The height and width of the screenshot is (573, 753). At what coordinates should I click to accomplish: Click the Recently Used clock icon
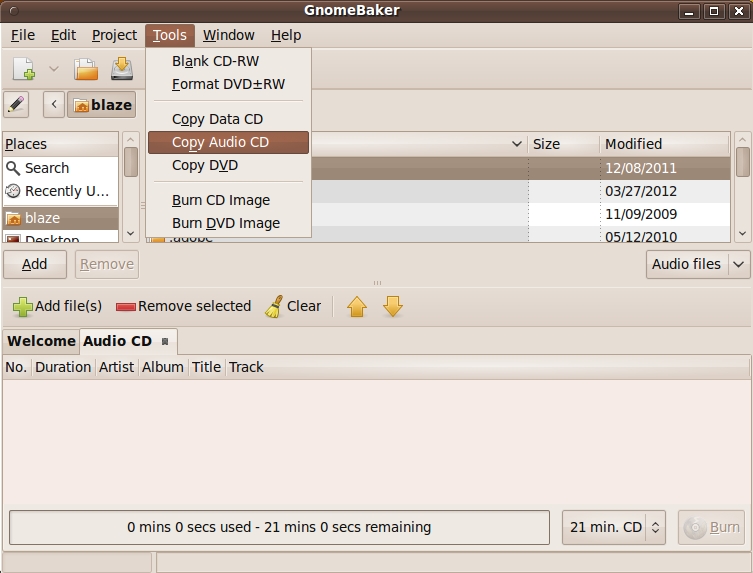click(13, 191)
